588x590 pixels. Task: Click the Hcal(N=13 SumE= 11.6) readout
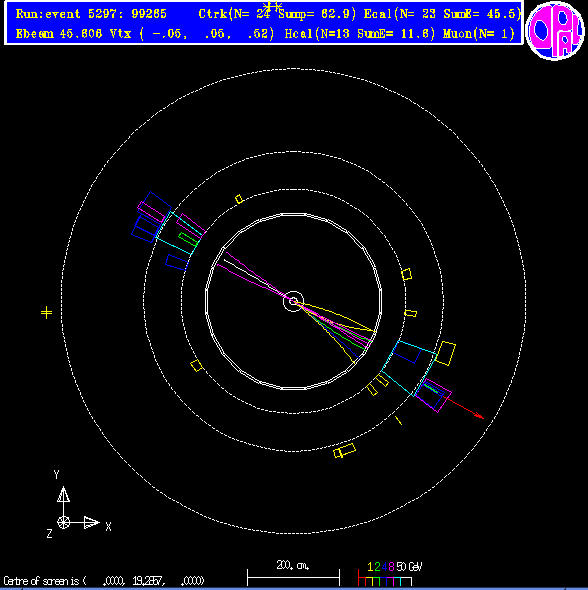tap(359, 34)
